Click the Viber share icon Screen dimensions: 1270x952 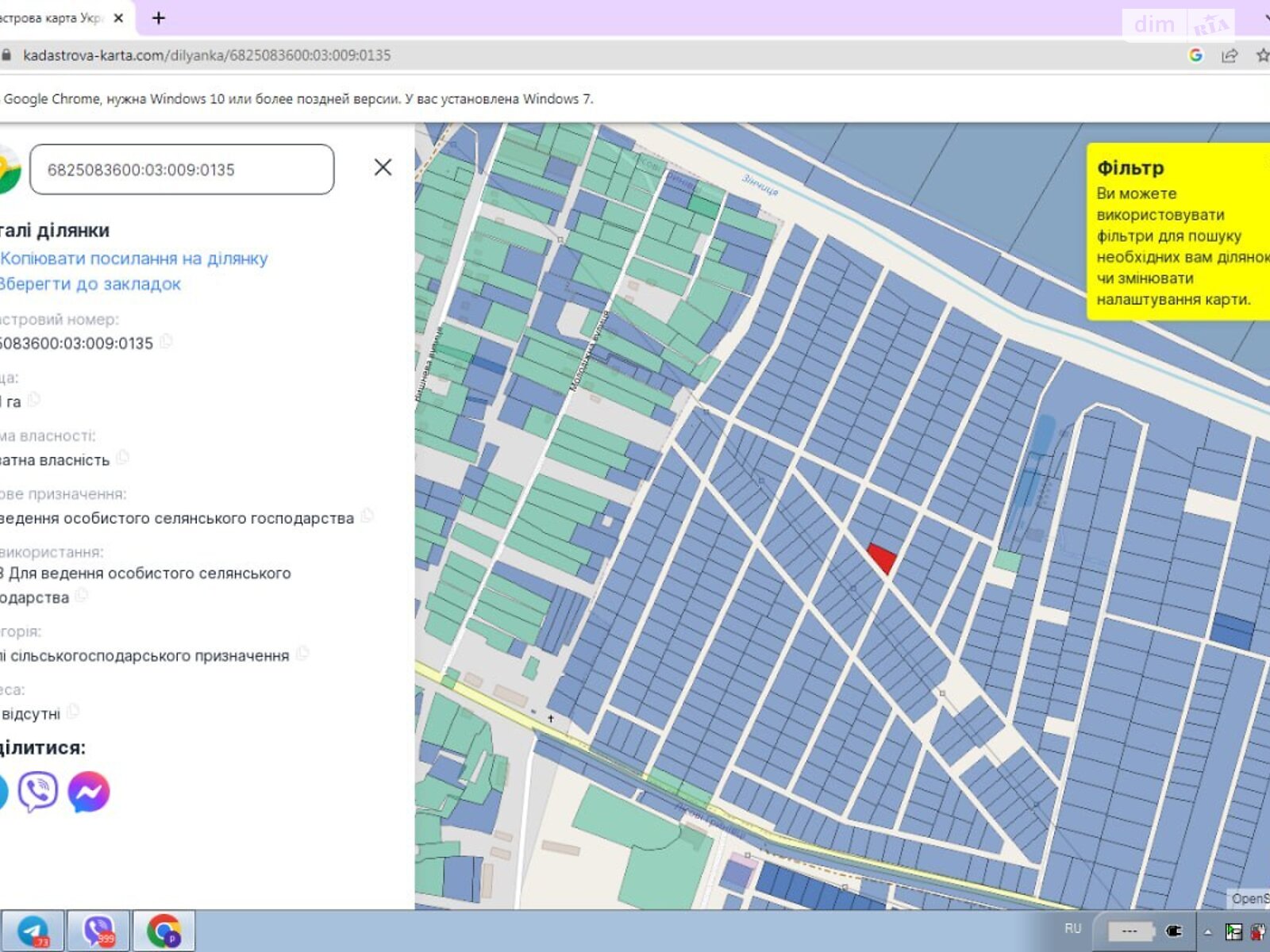(x=37, y=792)
